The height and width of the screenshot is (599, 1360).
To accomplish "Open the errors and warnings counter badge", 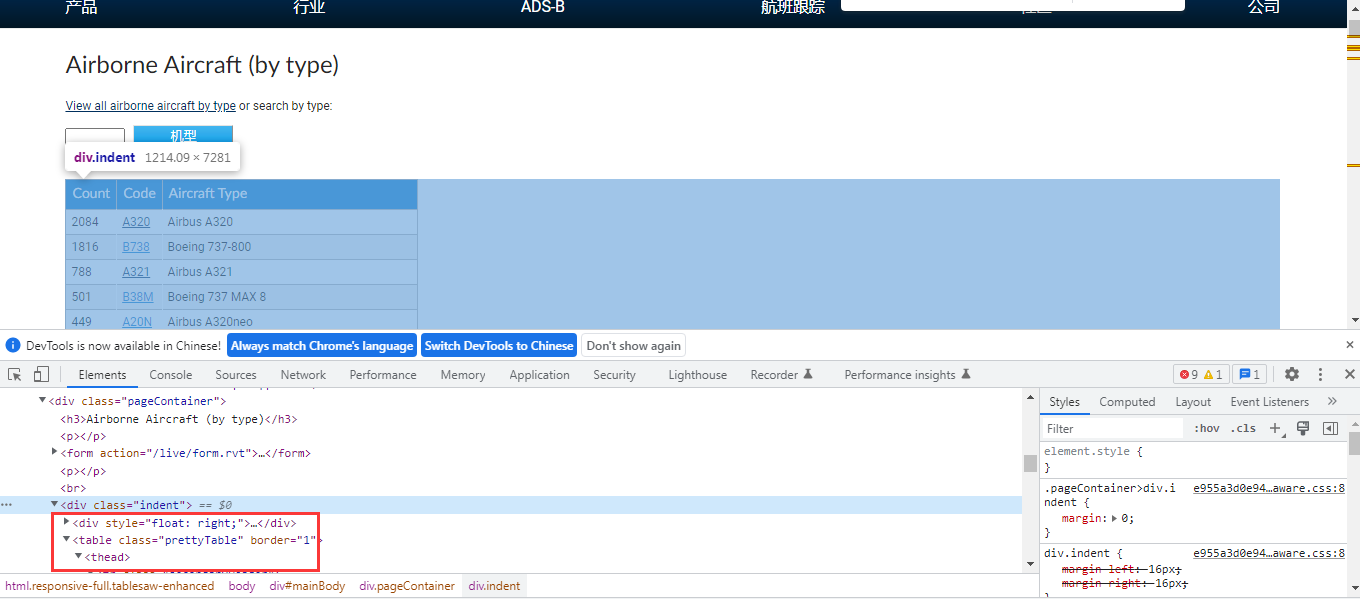I will 1201,374.
